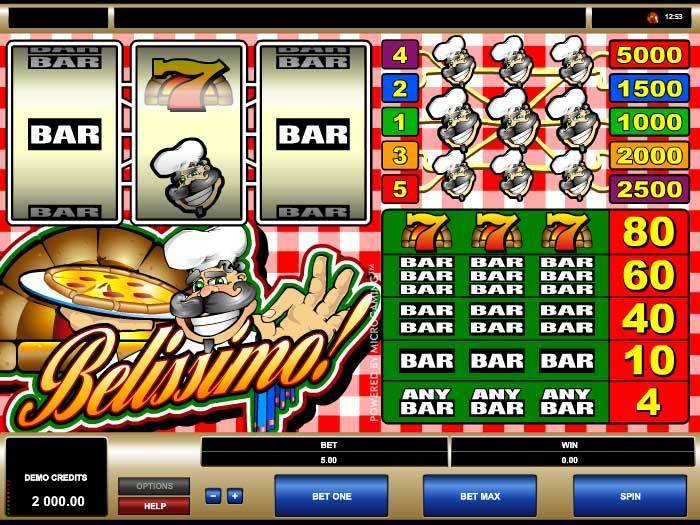The width and height of the screenshot is (700, 525).
Task: Click the 7 symbol on middle reel
Action: 188,85
